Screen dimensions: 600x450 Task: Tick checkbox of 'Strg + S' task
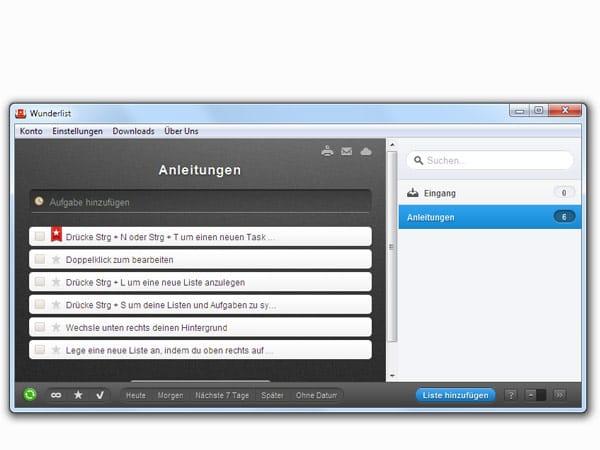tap(40, 305)
